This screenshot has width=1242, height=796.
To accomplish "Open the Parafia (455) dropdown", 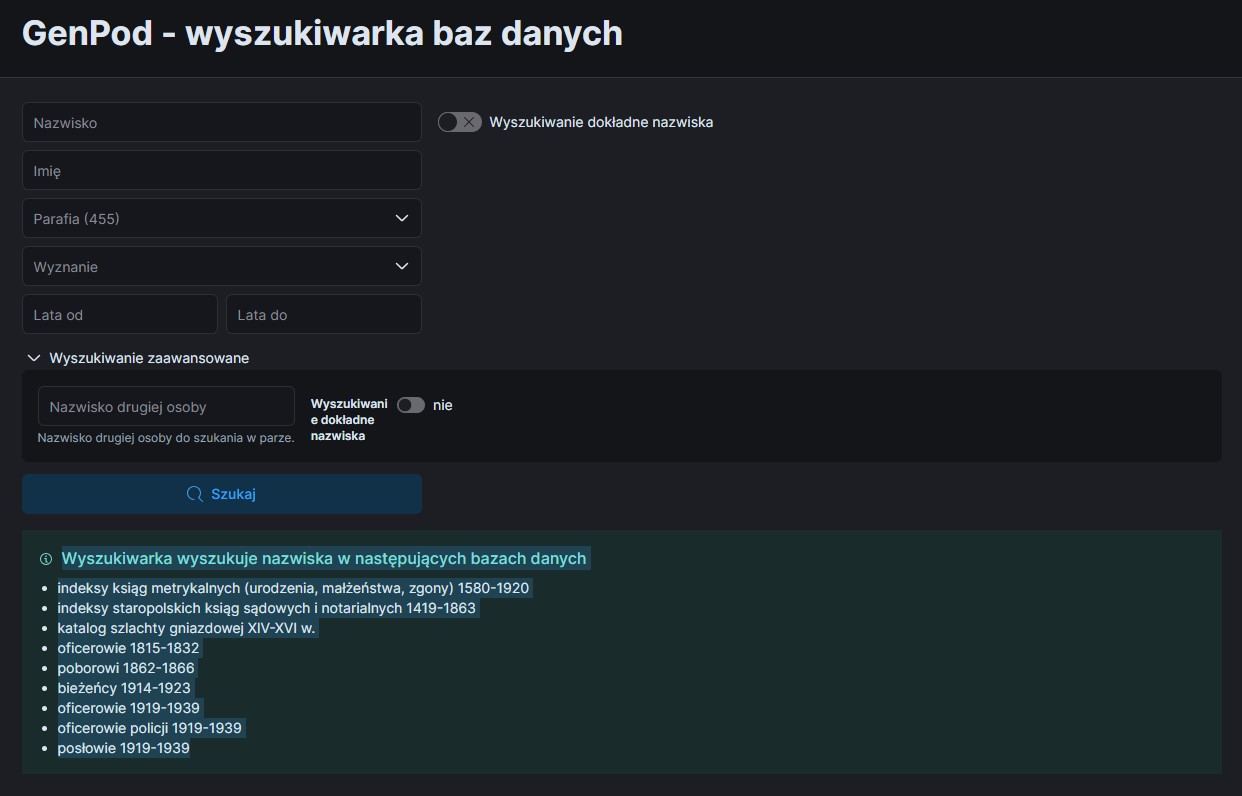I will [x=221, y=218].
